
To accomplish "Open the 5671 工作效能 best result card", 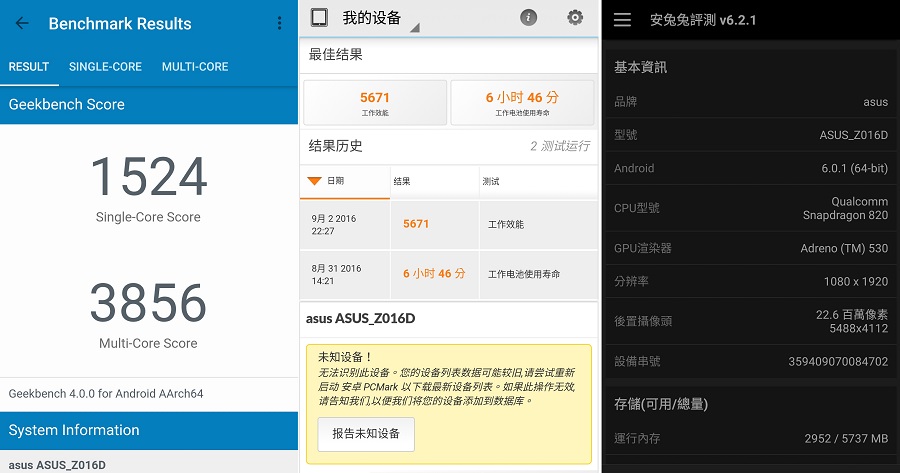I will tap(375, 103).
